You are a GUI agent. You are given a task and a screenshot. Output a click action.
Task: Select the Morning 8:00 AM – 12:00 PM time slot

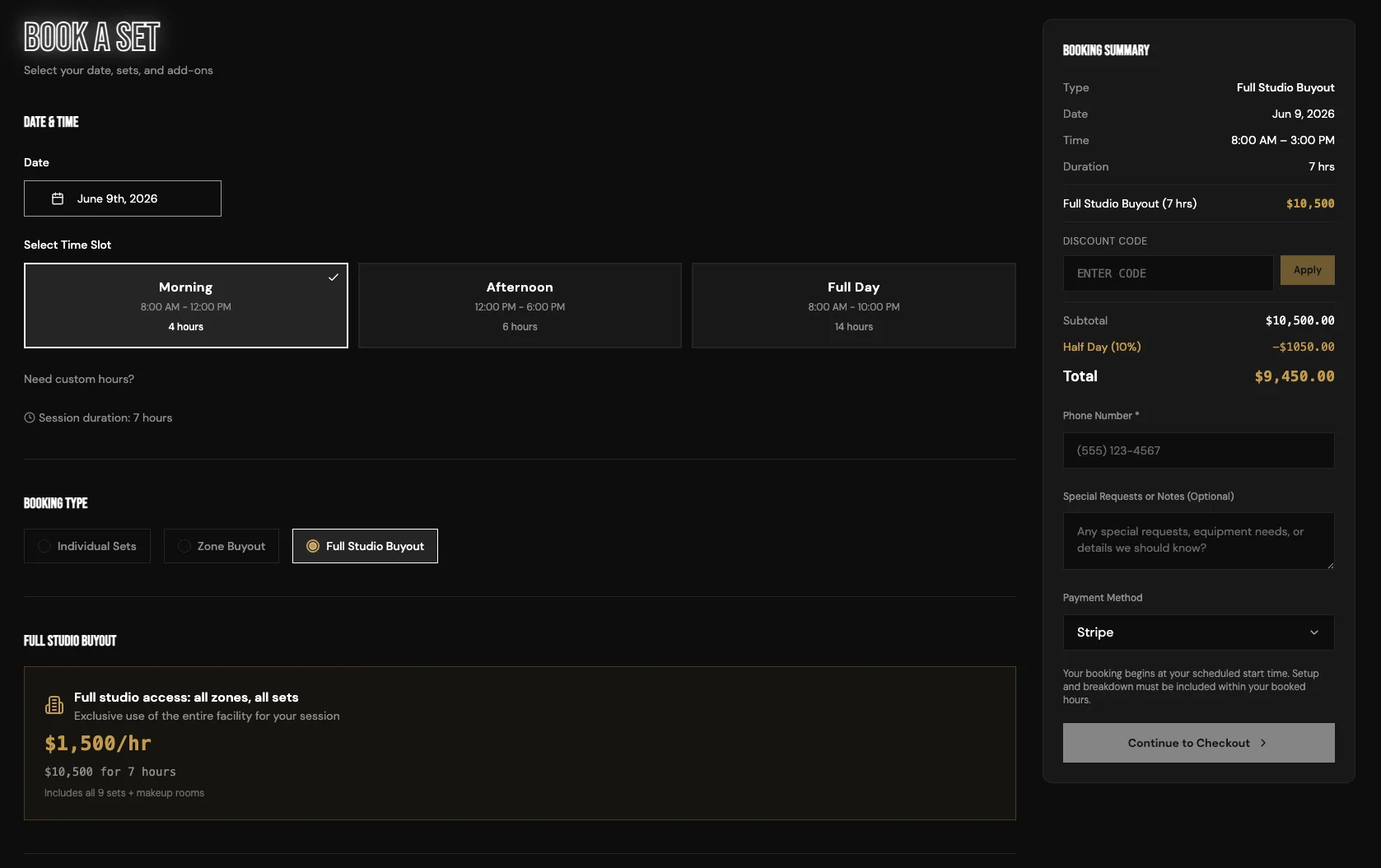pyautogui.click(x=186, y=306)
